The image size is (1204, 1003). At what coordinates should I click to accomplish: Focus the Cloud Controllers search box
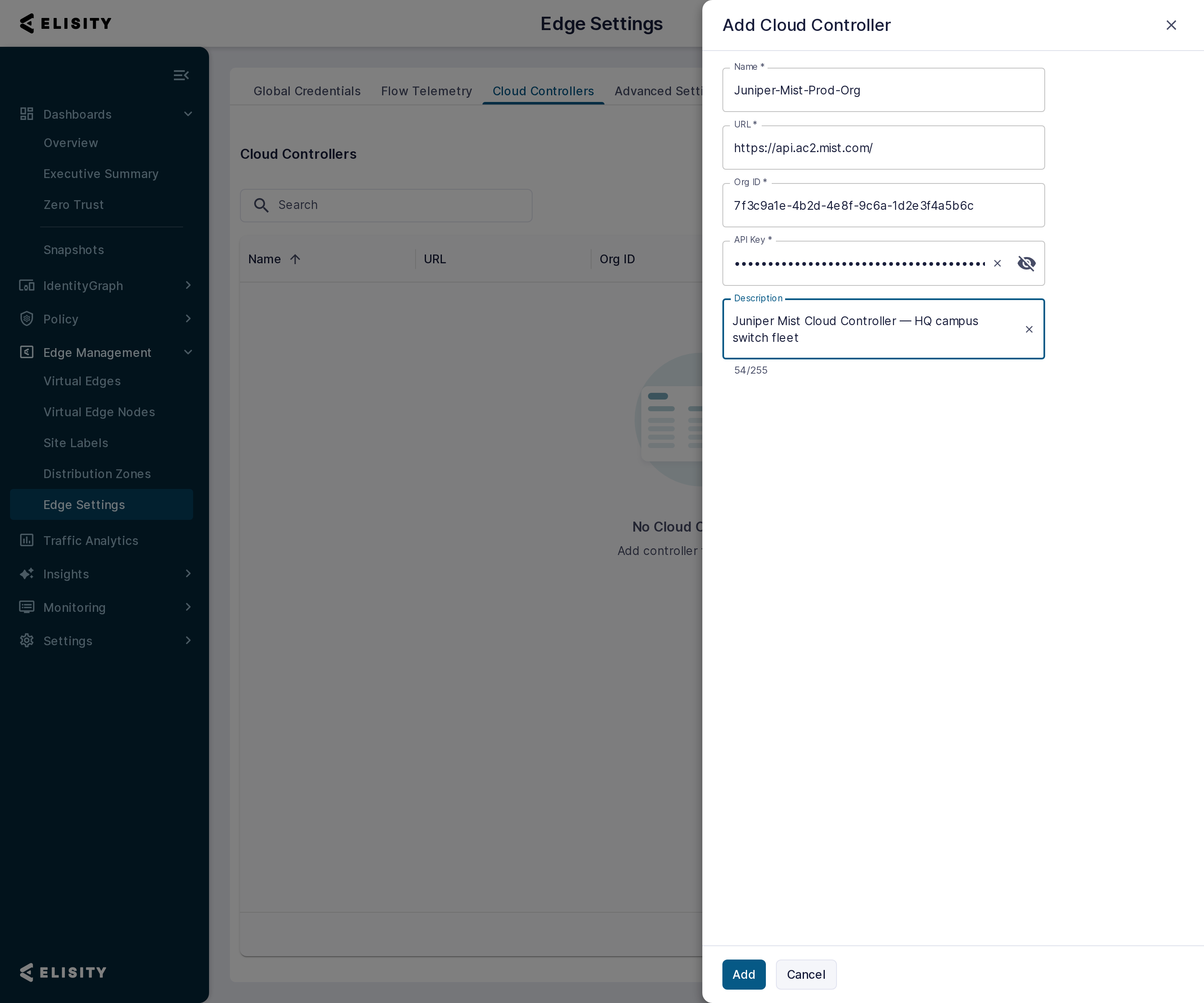click(386, 205)
